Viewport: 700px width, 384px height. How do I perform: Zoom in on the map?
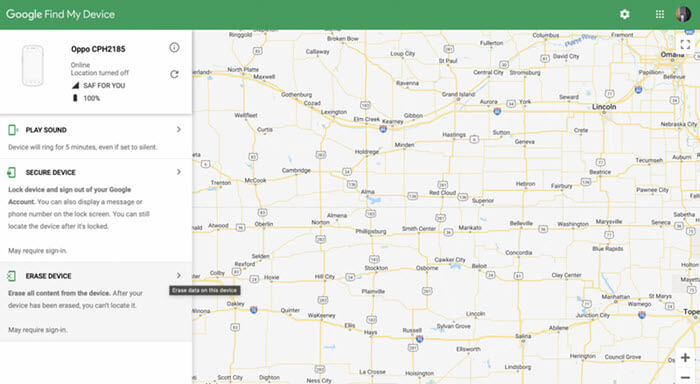(685, 358)
